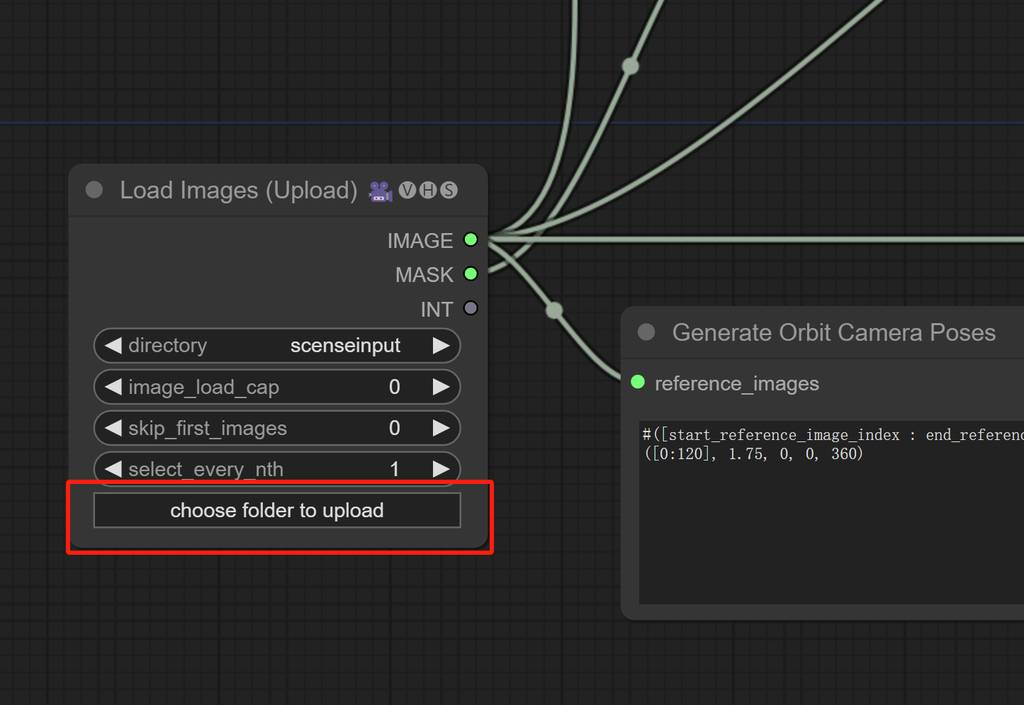Click the V badge in node title

[x=407, y=190]
